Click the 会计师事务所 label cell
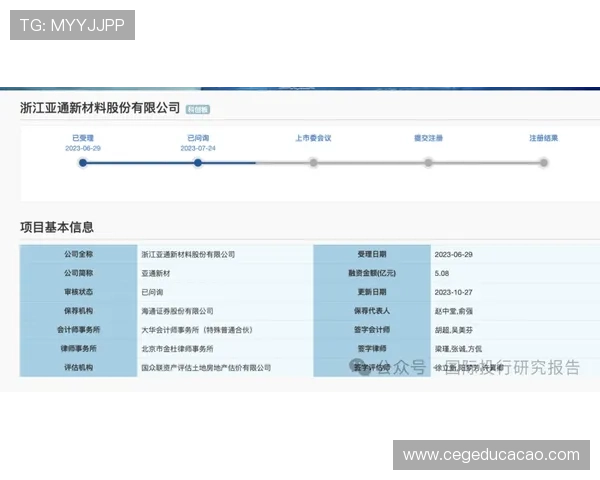 [78, 329]
